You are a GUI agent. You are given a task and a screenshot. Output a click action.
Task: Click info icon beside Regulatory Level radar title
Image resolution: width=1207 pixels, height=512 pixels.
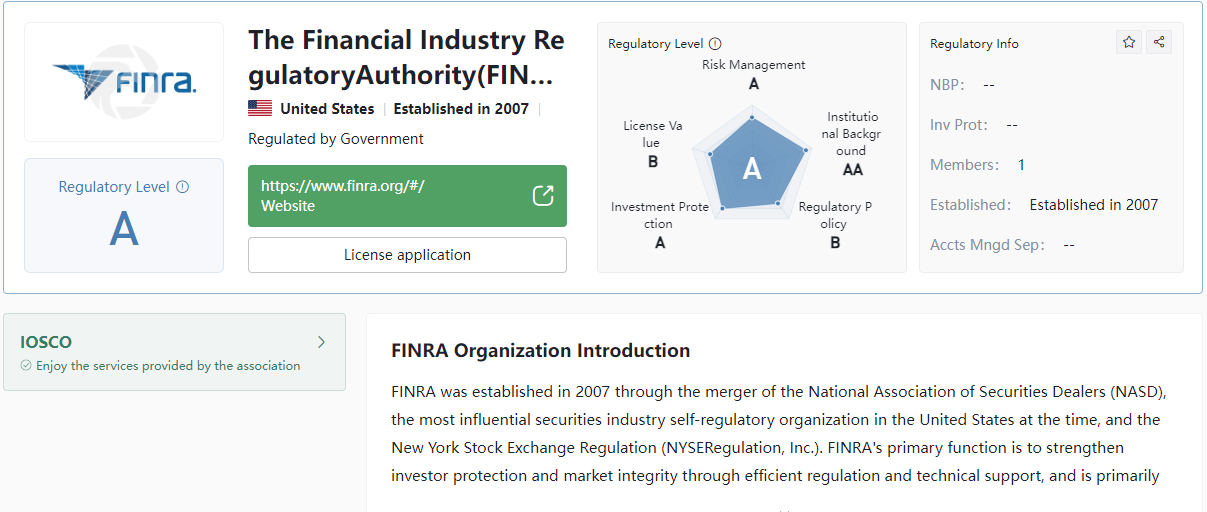pyautogui.click(x=715, y=44)
